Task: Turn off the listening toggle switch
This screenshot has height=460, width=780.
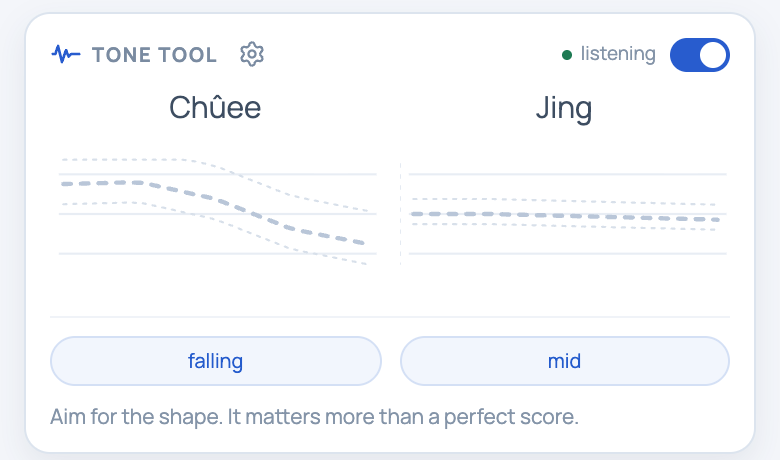Action: [x=699, y=55]
